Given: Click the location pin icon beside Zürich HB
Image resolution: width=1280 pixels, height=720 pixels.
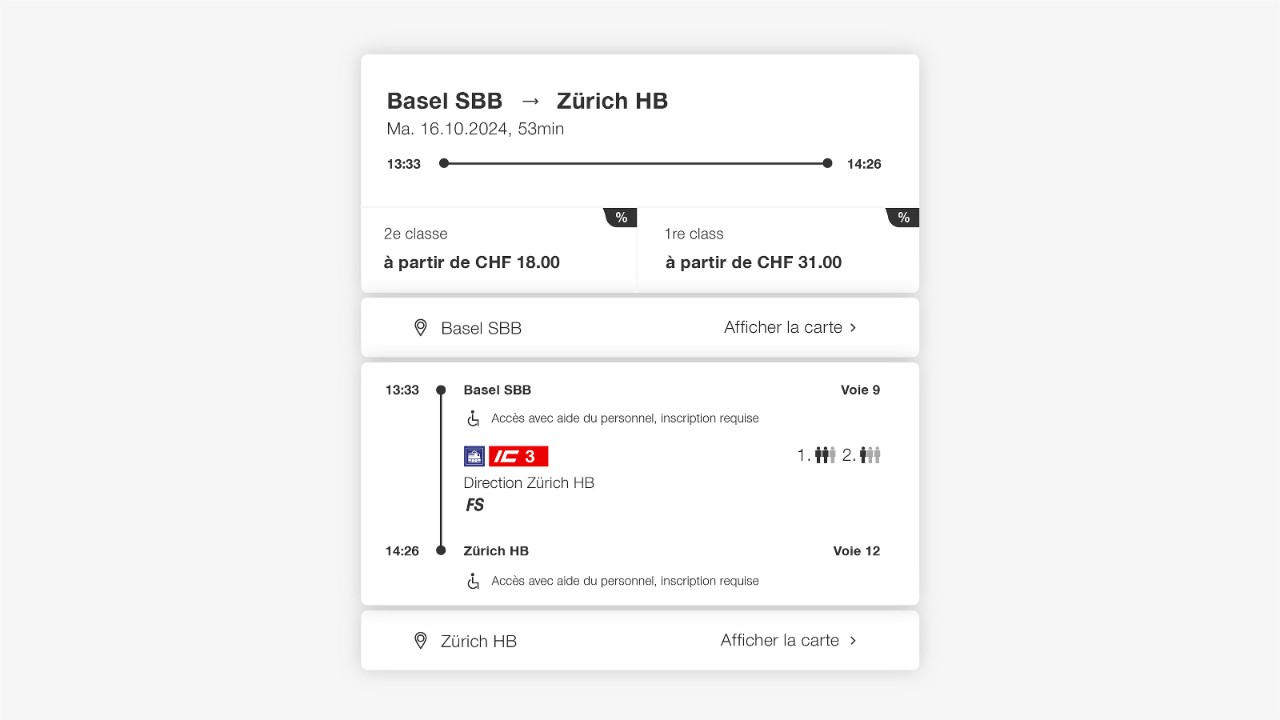Looking at the screenshot, I should tap(420, 641).
